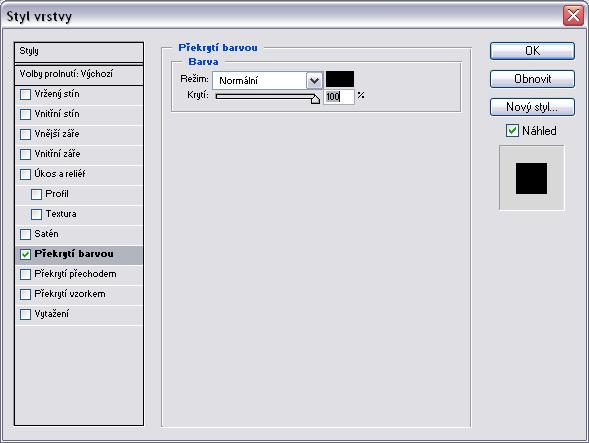The width and height of the screenshot is (589, 443).
Task: Enable the Vnější záře effect checkbox
Action: pyautogui.click(x=25, y=134)
